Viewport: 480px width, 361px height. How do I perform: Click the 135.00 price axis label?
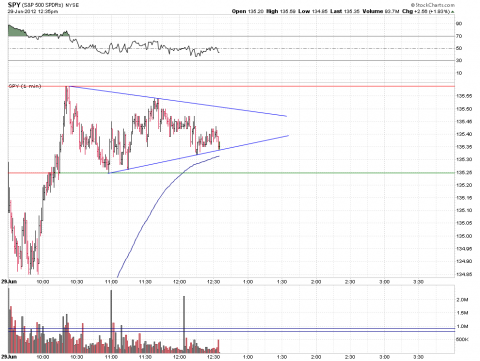point(464,236)
